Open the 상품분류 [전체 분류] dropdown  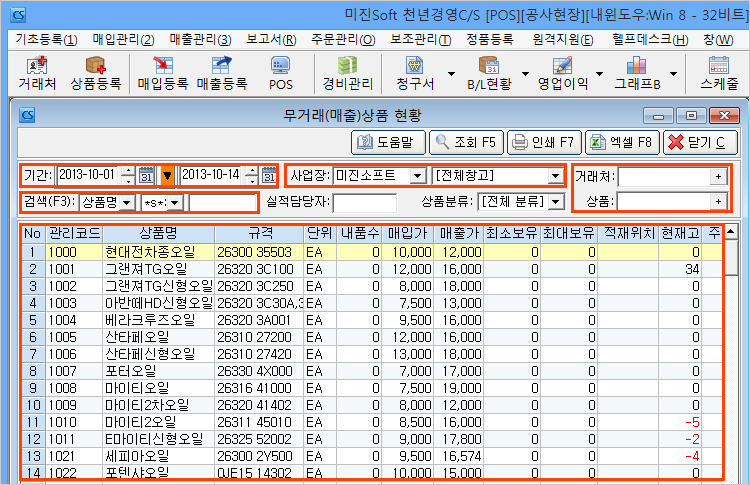[555, 202]
